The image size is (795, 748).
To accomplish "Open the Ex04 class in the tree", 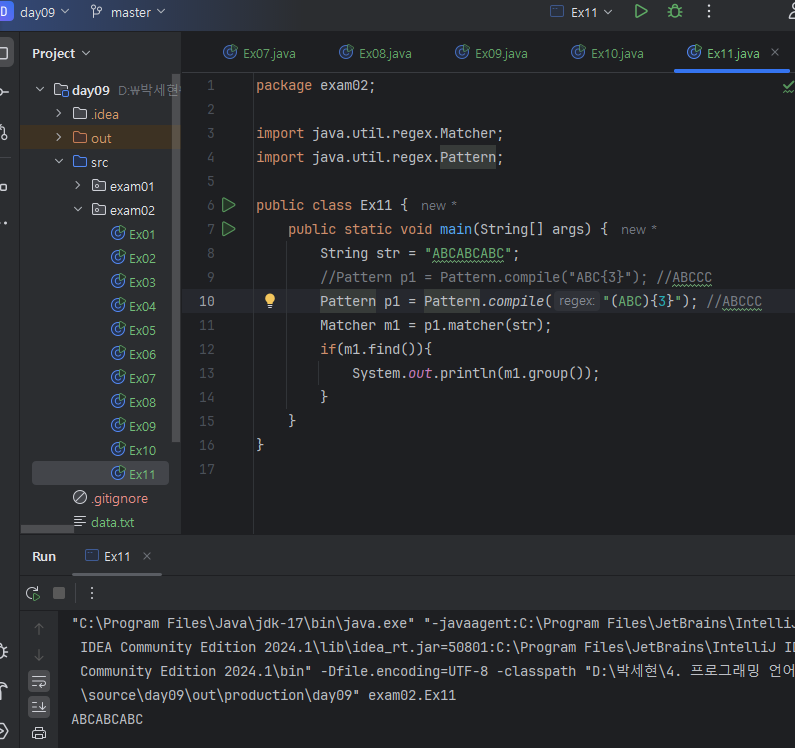I will (x=133, y=306).
